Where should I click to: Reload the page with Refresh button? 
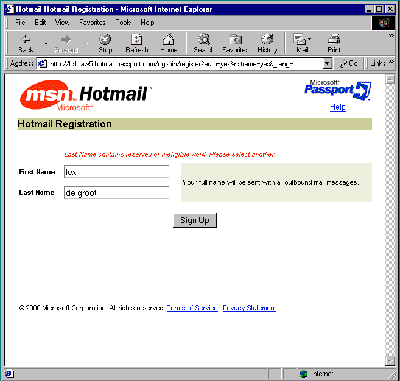137,43
